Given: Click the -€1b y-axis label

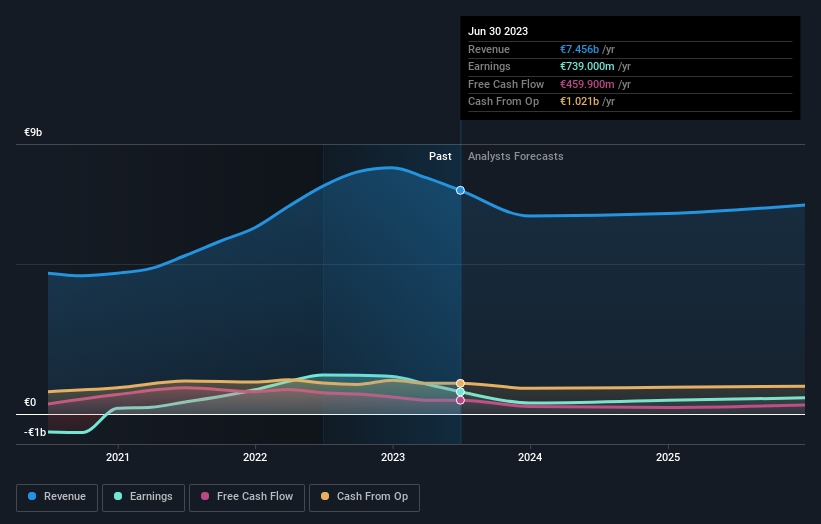Looking at the screenshot, I should coord(35,432).
